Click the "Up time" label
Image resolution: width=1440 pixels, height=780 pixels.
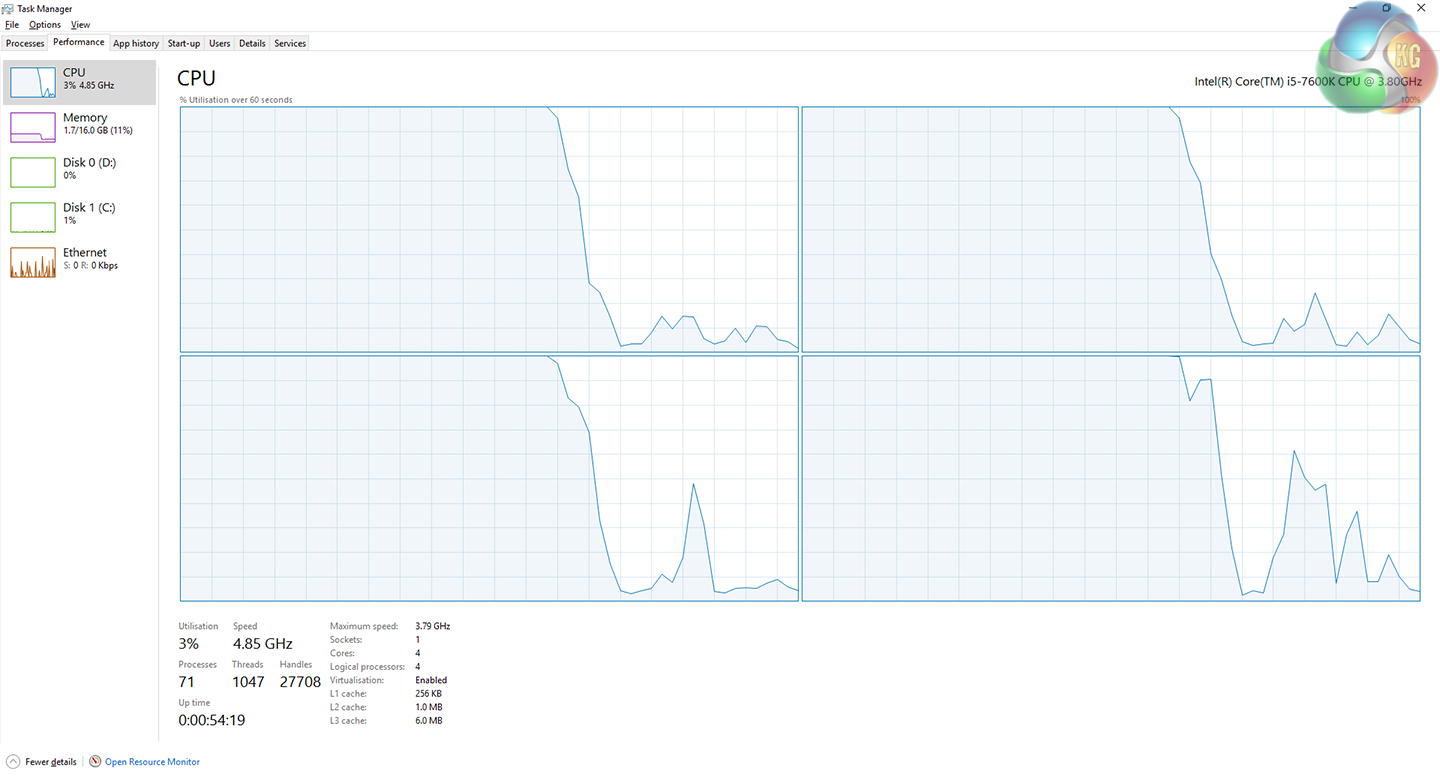tap(195, 703)
